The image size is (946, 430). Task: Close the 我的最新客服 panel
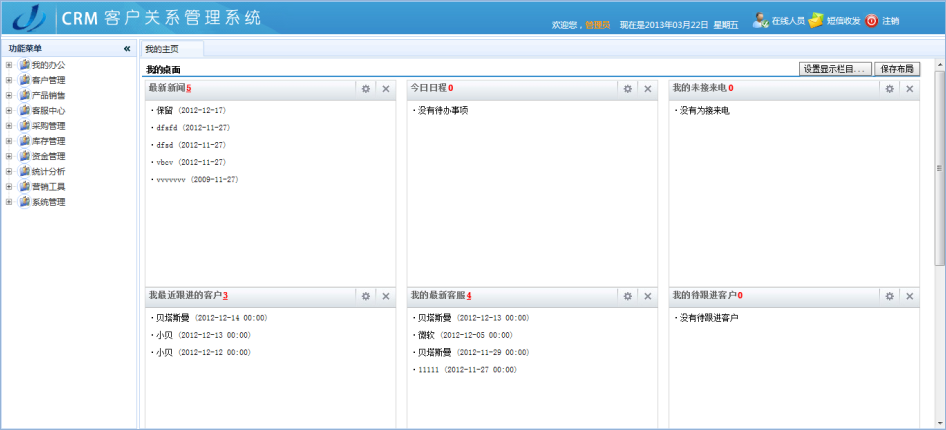click(x=648, y=297)
